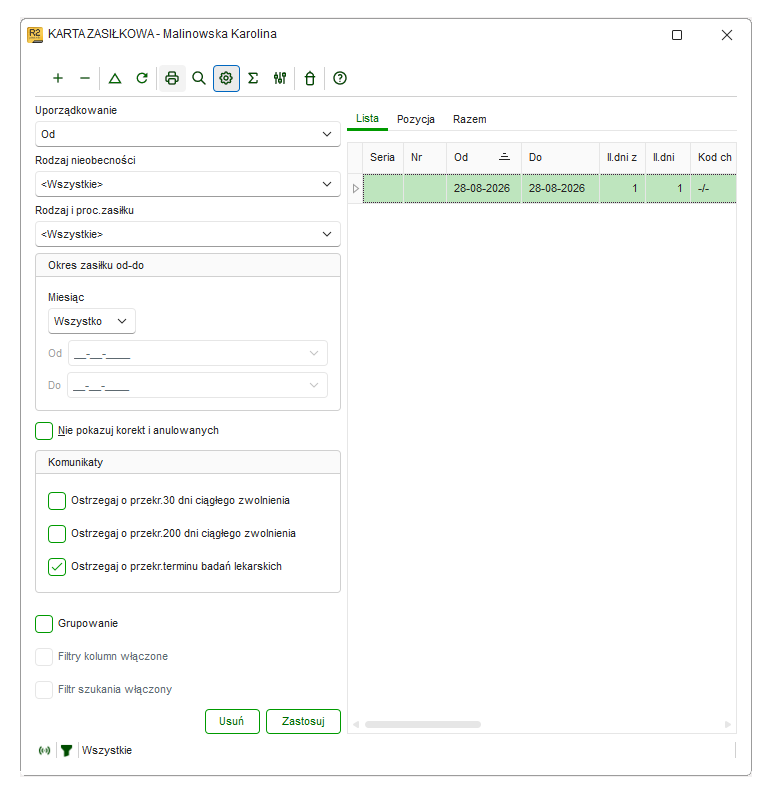Select the Od cell 28-08-2026
The width and height of the screenshot is (768, 794).
coord(483,188)
